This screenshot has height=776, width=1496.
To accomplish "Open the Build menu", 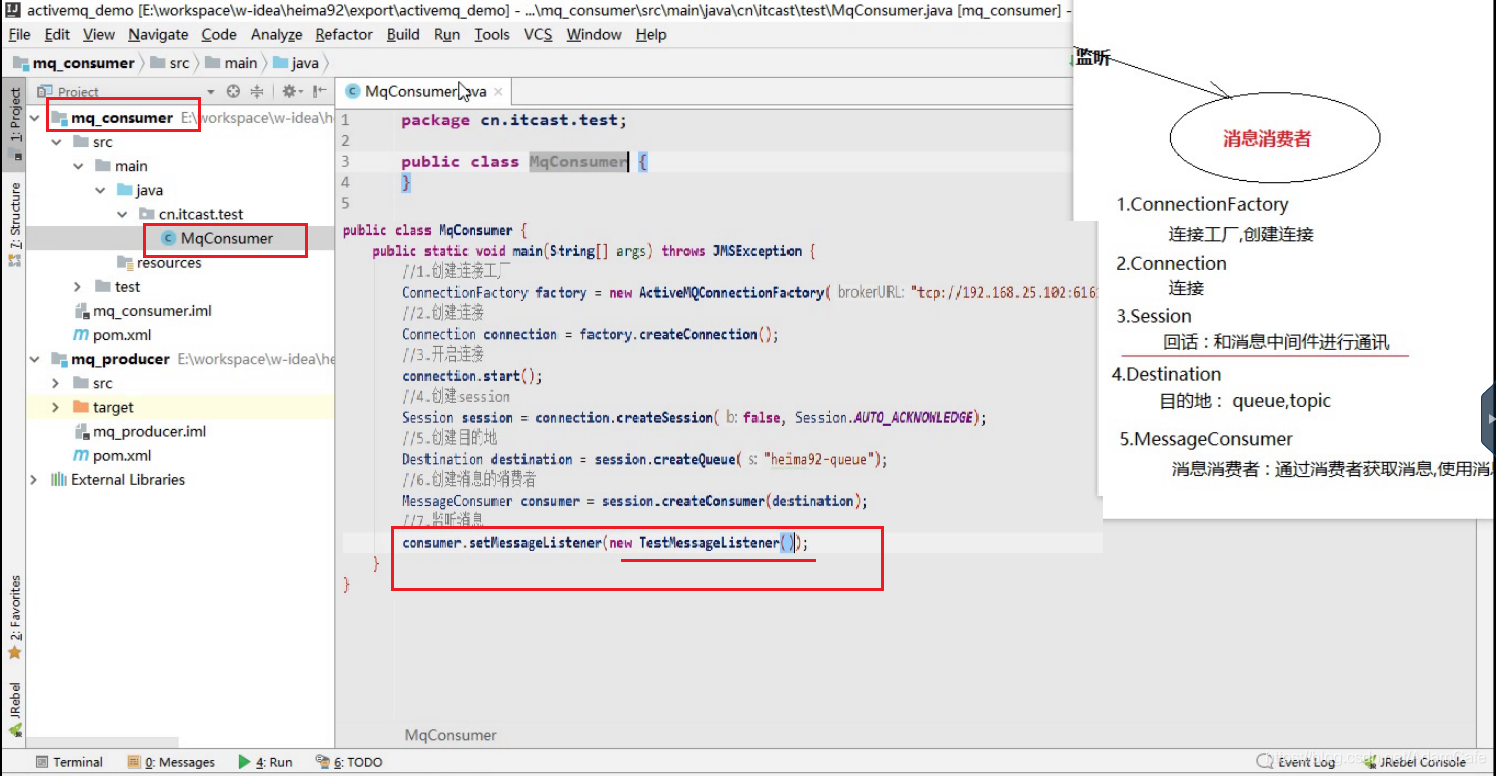I will click(x=403, y=34).
